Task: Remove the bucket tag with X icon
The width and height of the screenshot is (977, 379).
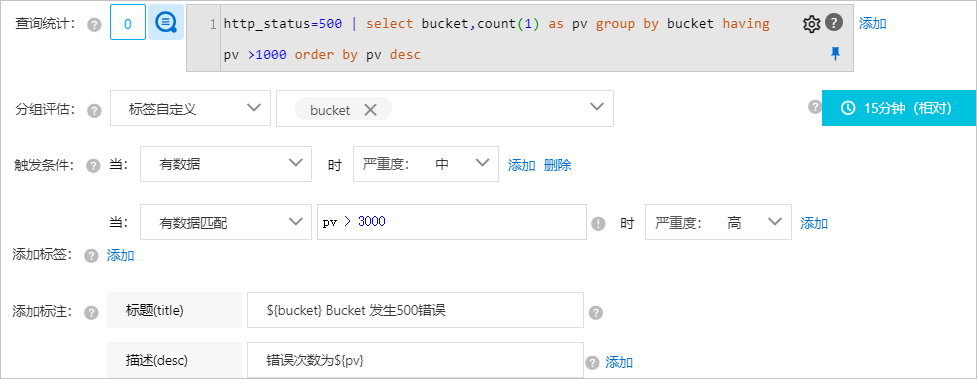Action: click(x=370, y=110)
